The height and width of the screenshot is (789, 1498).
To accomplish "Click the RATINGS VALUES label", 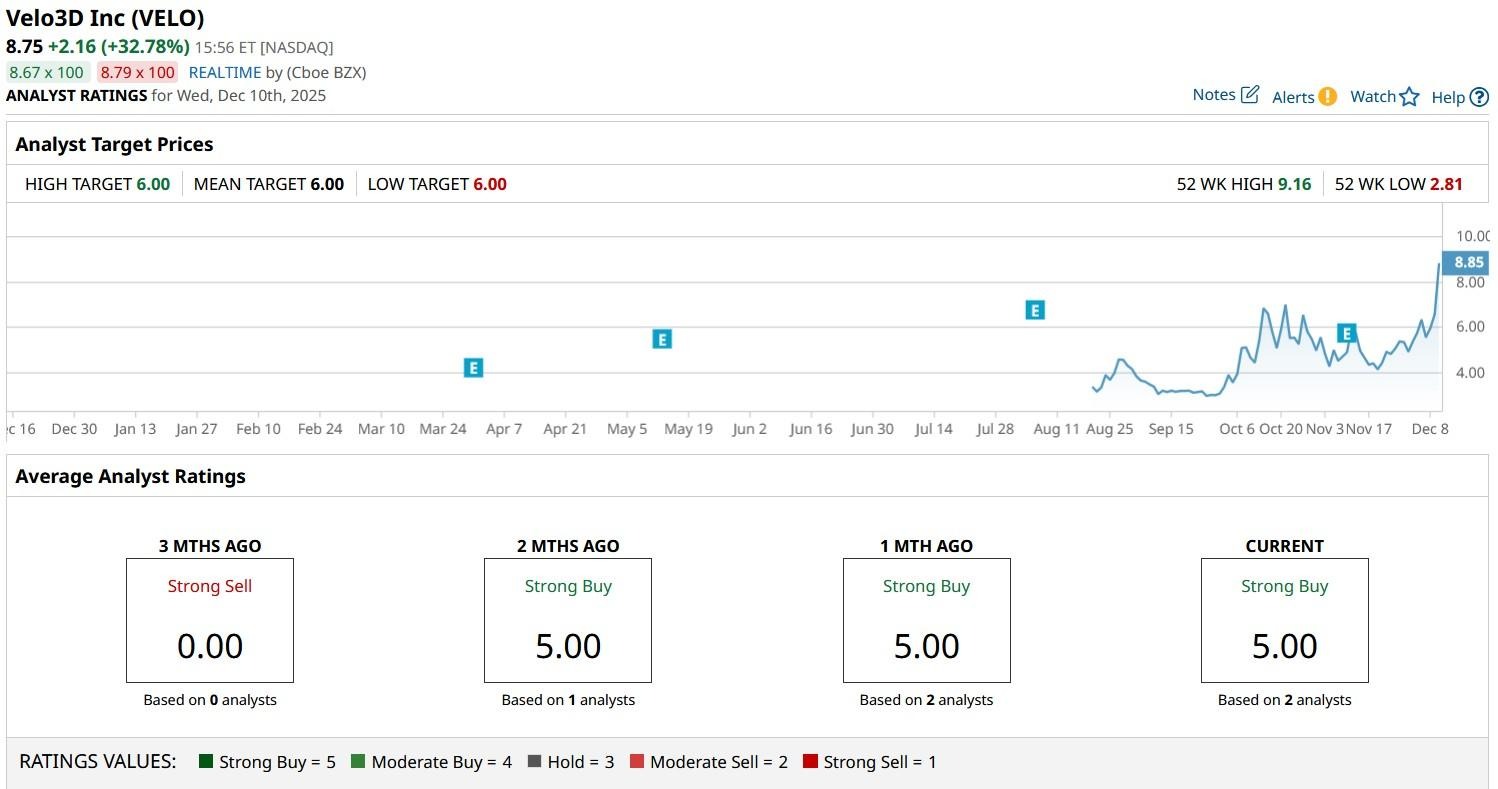I will click(x=98, y=761).
